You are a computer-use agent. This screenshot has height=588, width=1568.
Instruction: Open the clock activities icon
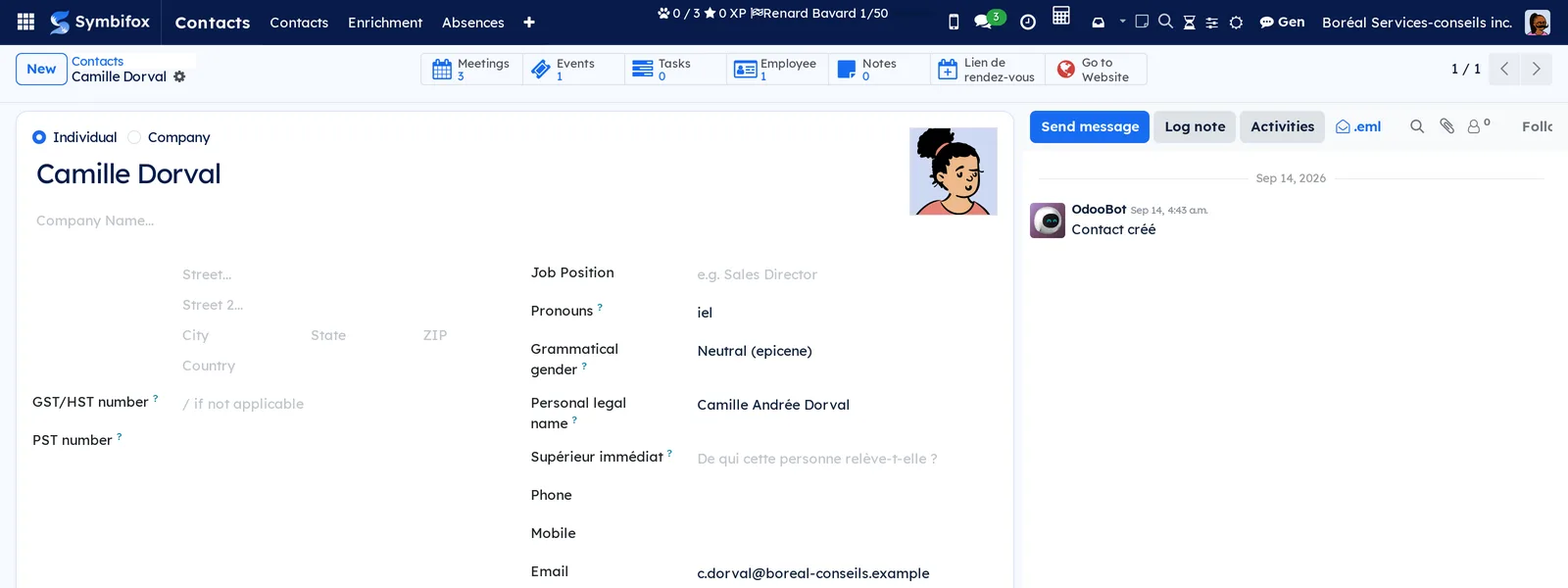1028,22
